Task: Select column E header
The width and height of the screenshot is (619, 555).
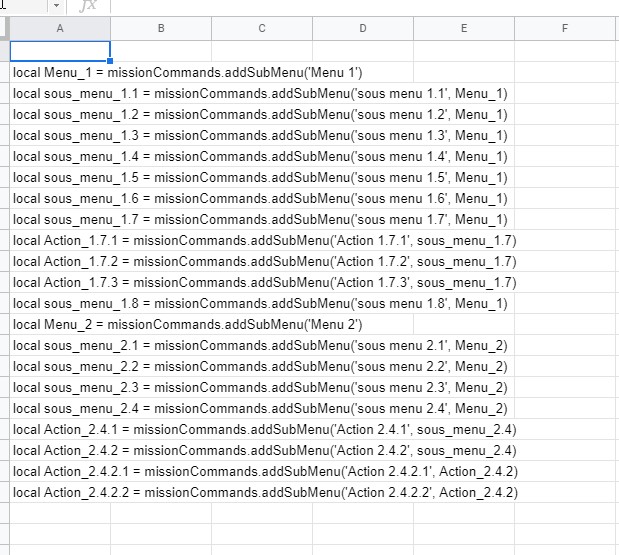Action: [464, 29]
